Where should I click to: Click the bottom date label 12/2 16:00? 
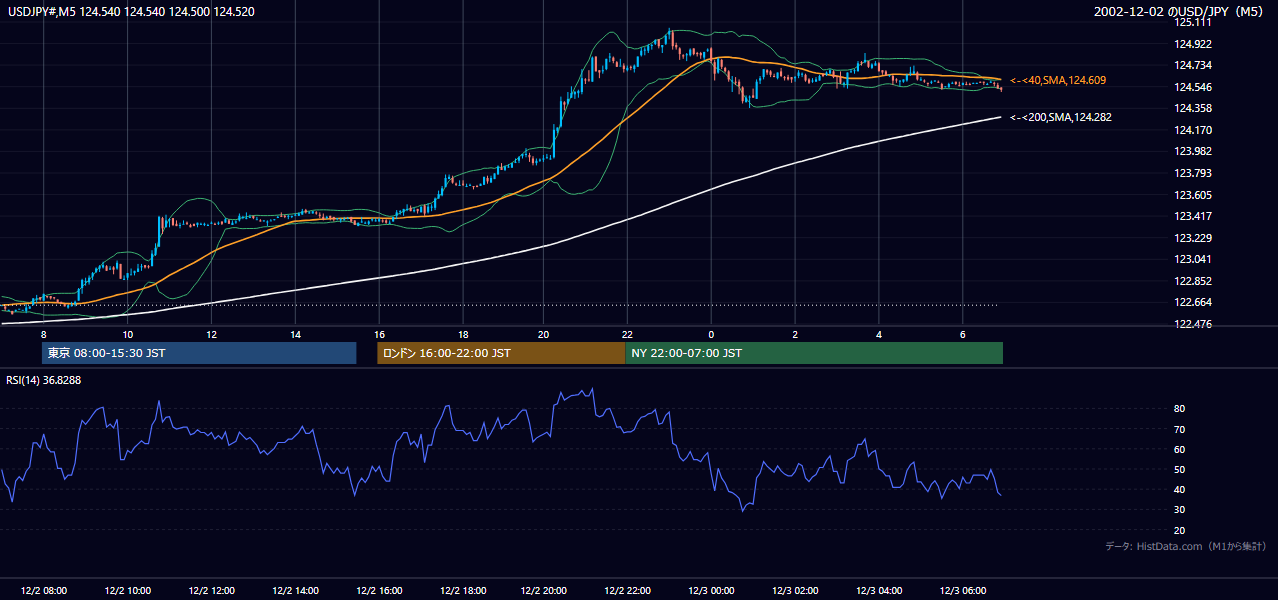pos(378,590)
